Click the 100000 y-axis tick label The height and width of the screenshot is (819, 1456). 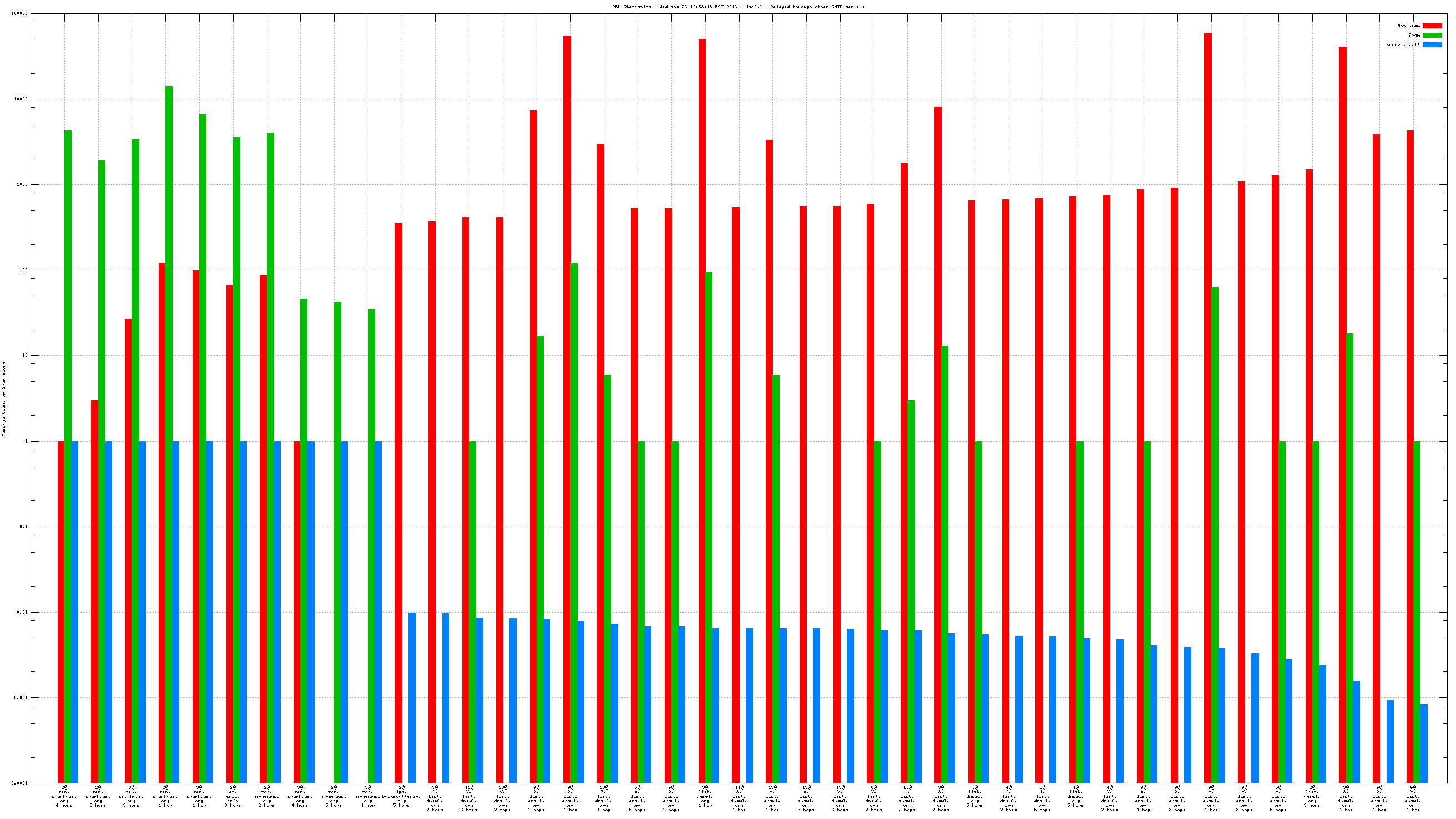point(19,13)
